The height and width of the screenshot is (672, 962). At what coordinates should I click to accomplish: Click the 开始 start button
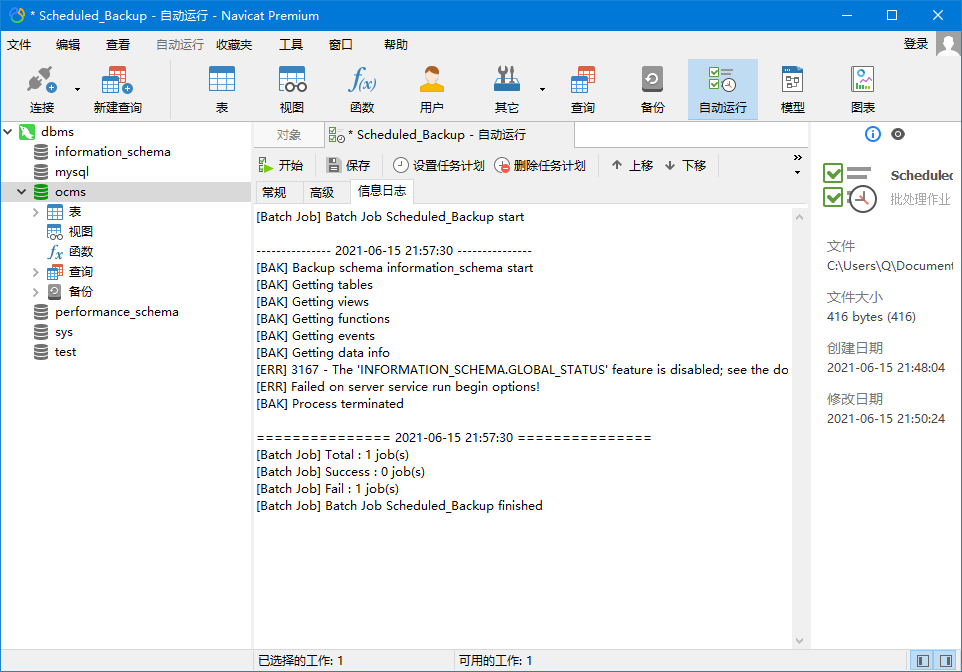[281, 166]
